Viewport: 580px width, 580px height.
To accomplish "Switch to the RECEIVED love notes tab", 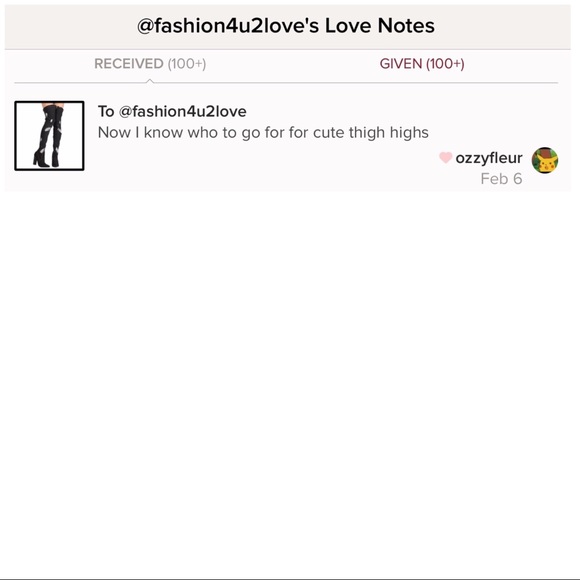I will tap(150, 64).
